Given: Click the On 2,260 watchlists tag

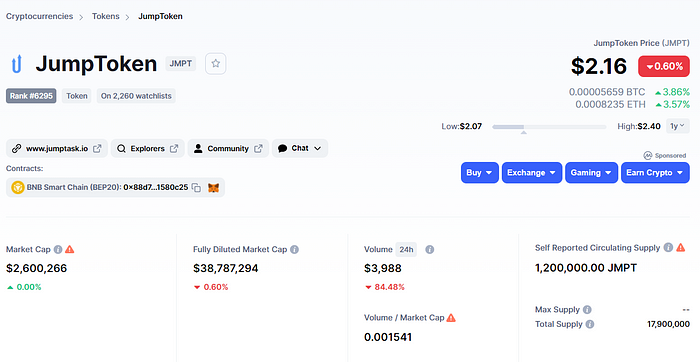Looking at the screenshot, I should click(x=136, y=96).
